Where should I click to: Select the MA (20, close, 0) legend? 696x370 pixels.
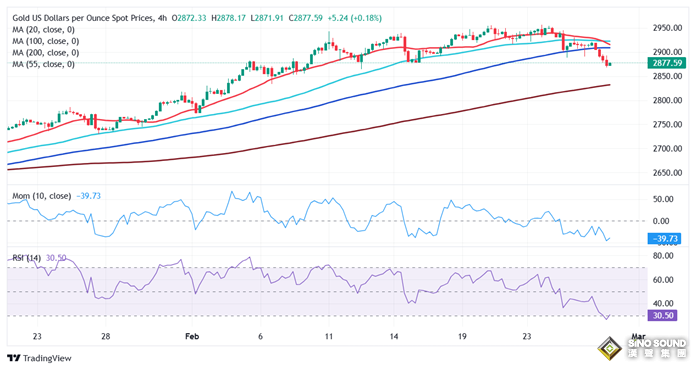coord(44,30)
